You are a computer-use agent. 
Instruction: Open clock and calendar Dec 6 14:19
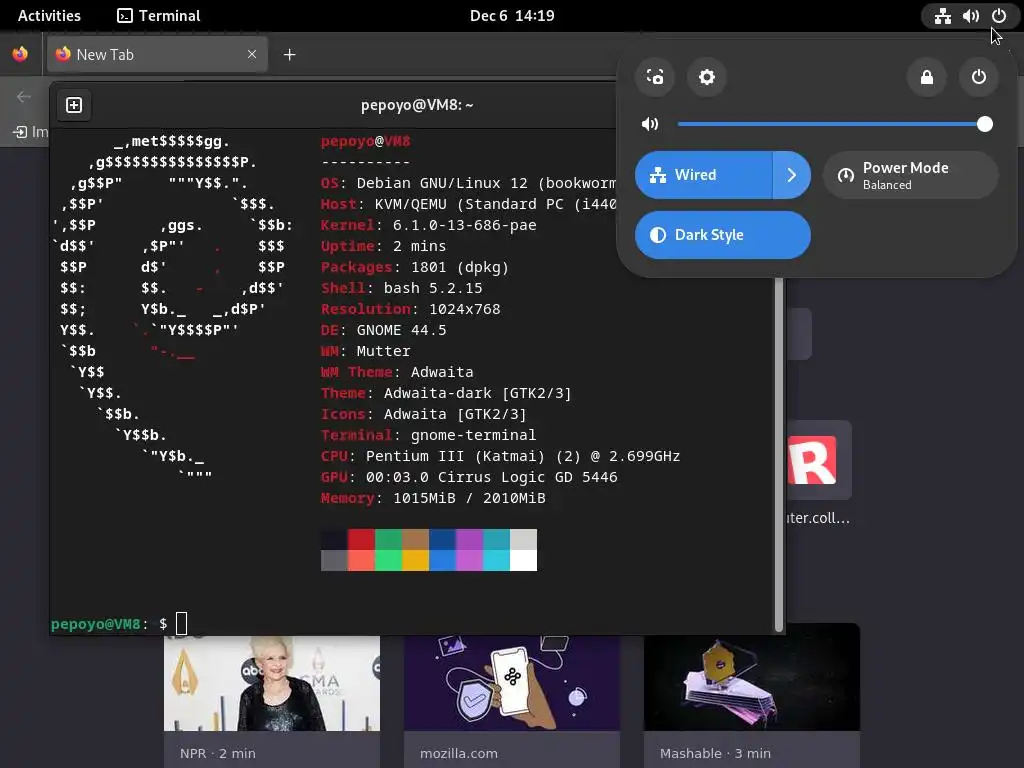pos(512,16)
